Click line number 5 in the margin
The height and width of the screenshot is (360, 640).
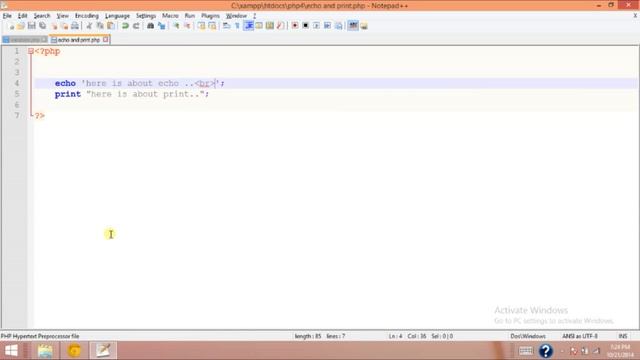point(17,94)
